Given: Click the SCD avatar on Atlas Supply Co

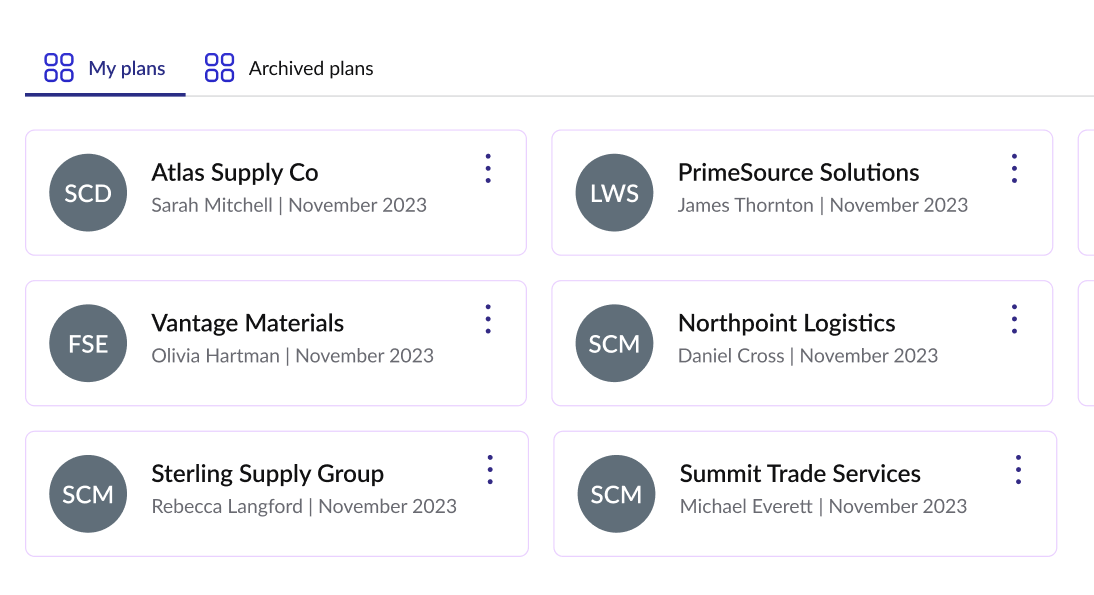Looking at the screenshot, I should pos(88,194).
